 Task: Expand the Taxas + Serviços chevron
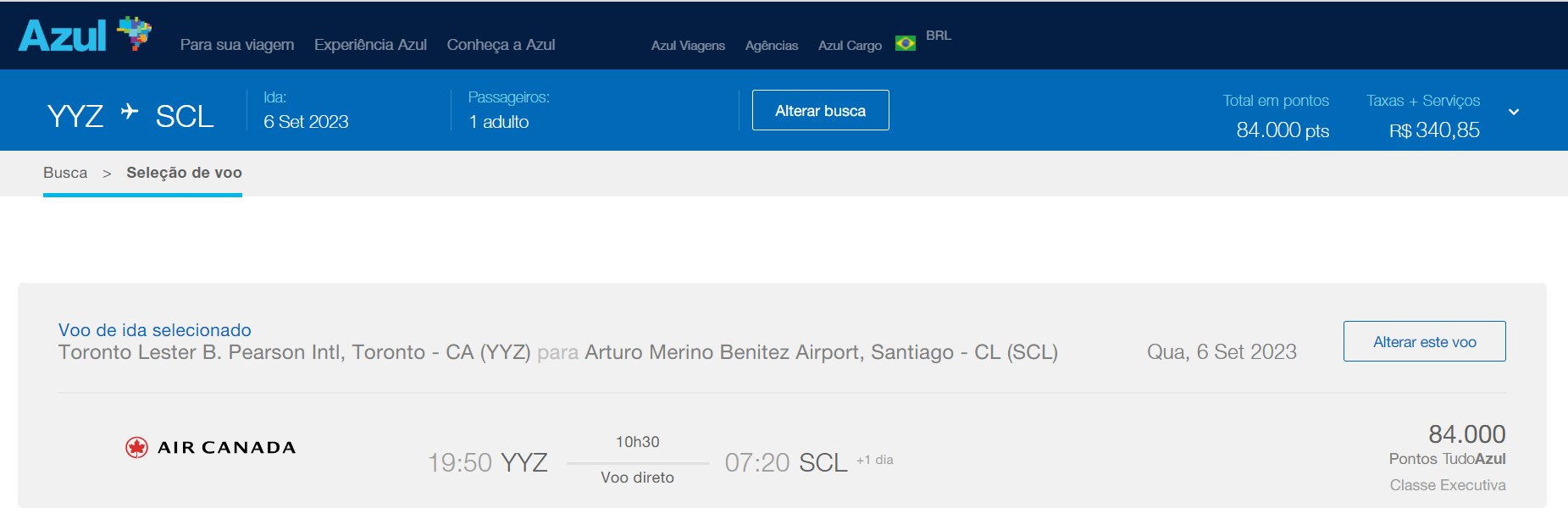tap(1513, 112)
